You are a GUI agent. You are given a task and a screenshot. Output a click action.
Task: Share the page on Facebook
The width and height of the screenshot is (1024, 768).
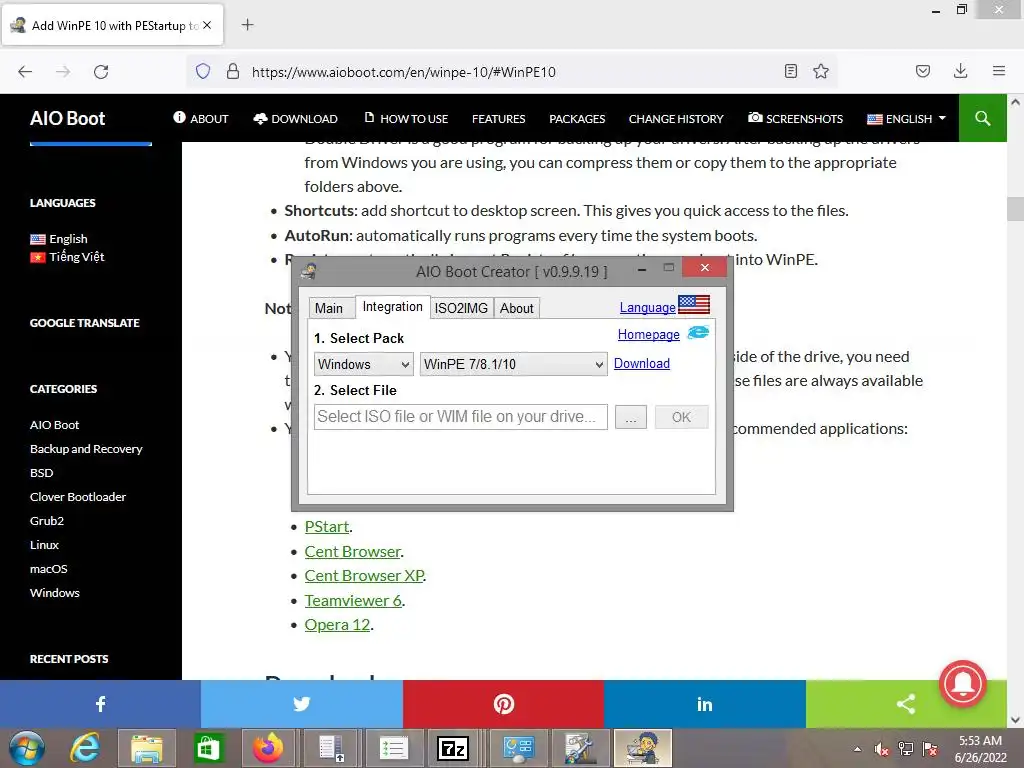pyautogui.click(x=101, y=703)
